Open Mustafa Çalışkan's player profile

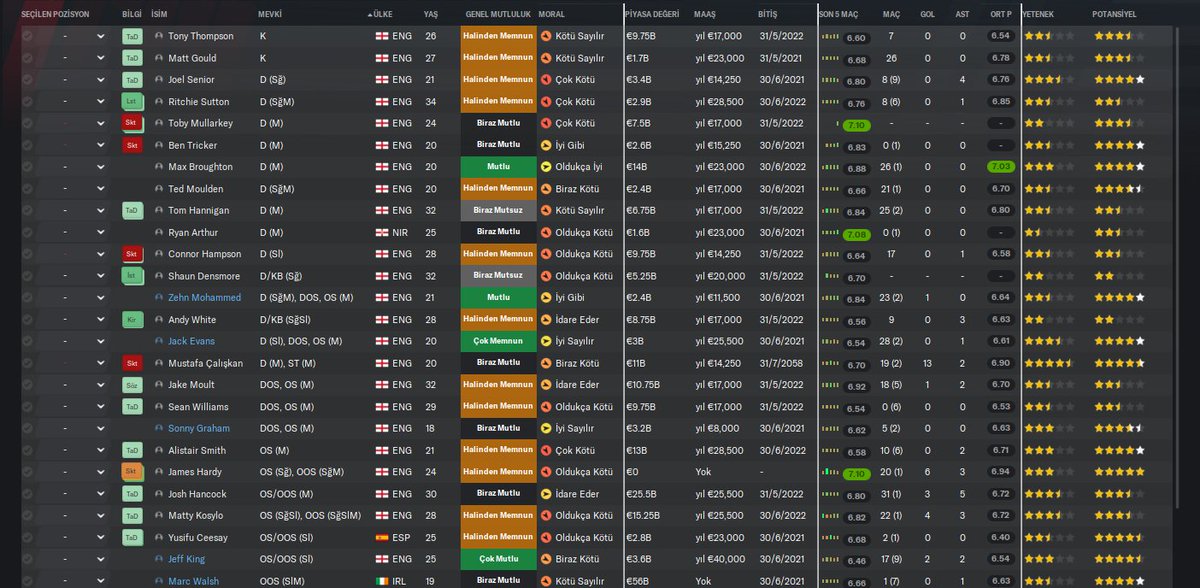click(x=205, y=363)
